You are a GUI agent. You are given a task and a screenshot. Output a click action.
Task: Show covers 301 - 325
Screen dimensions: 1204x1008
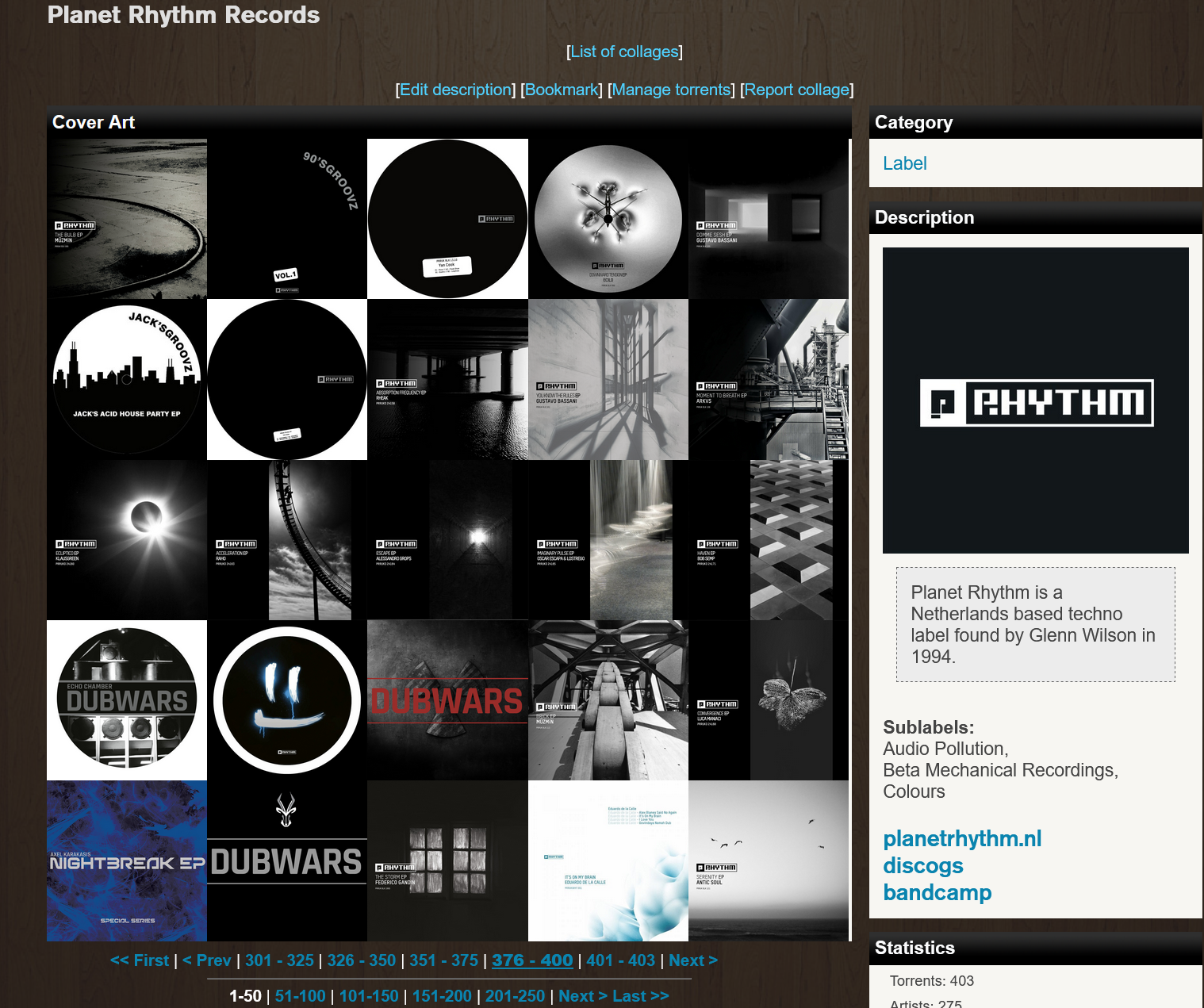tap(279, 960)
